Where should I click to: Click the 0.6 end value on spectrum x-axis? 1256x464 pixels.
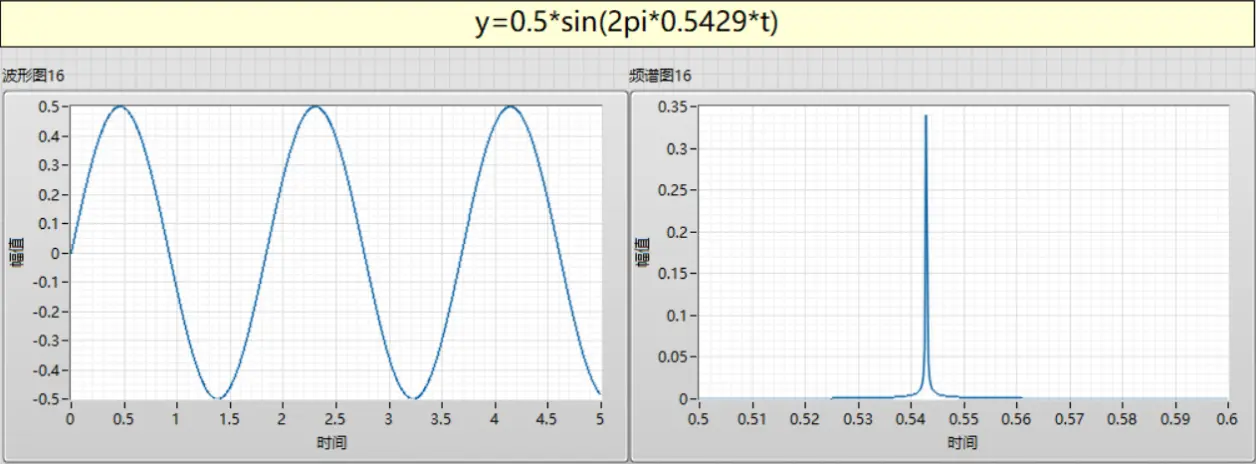(1227, 418)
